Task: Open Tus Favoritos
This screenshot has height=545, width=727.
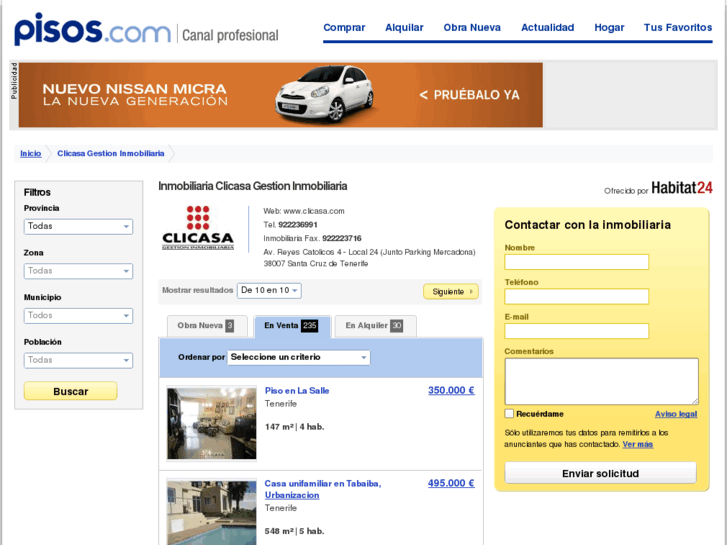Action: 678,27
